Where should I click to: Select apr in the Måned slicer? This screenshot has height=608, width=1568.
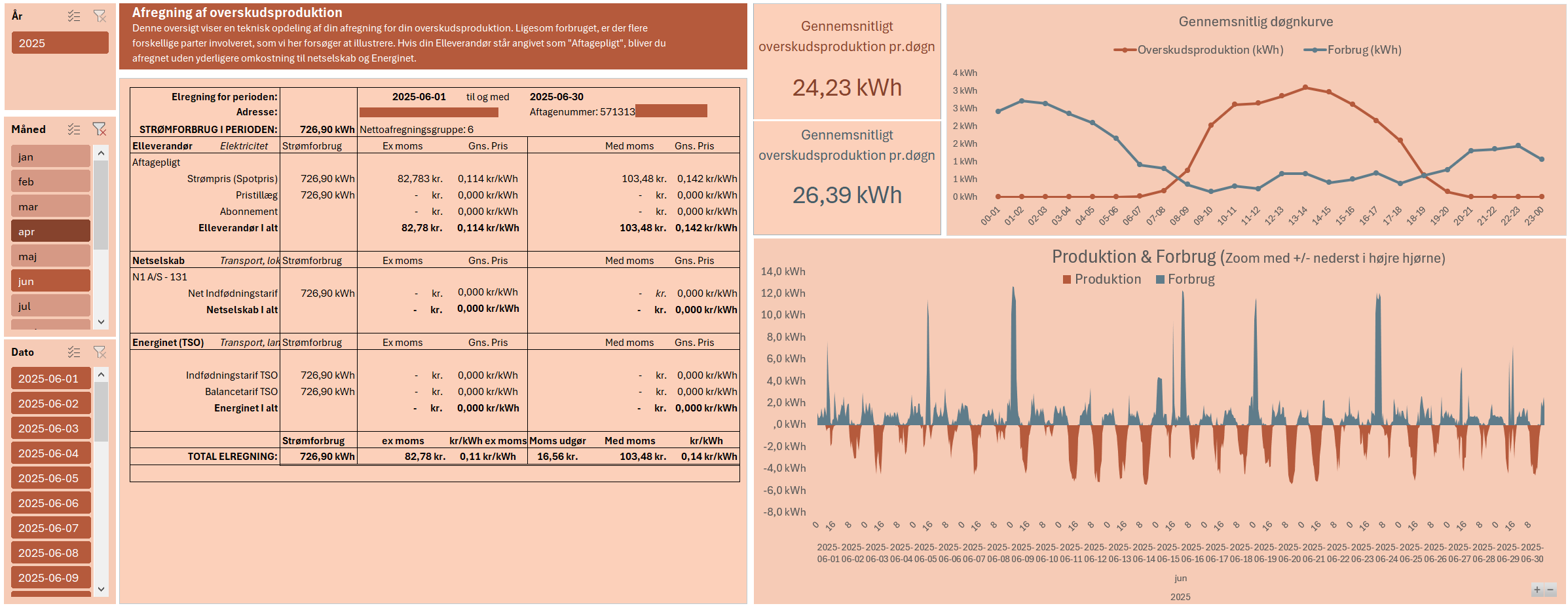(x=50, y=231)
